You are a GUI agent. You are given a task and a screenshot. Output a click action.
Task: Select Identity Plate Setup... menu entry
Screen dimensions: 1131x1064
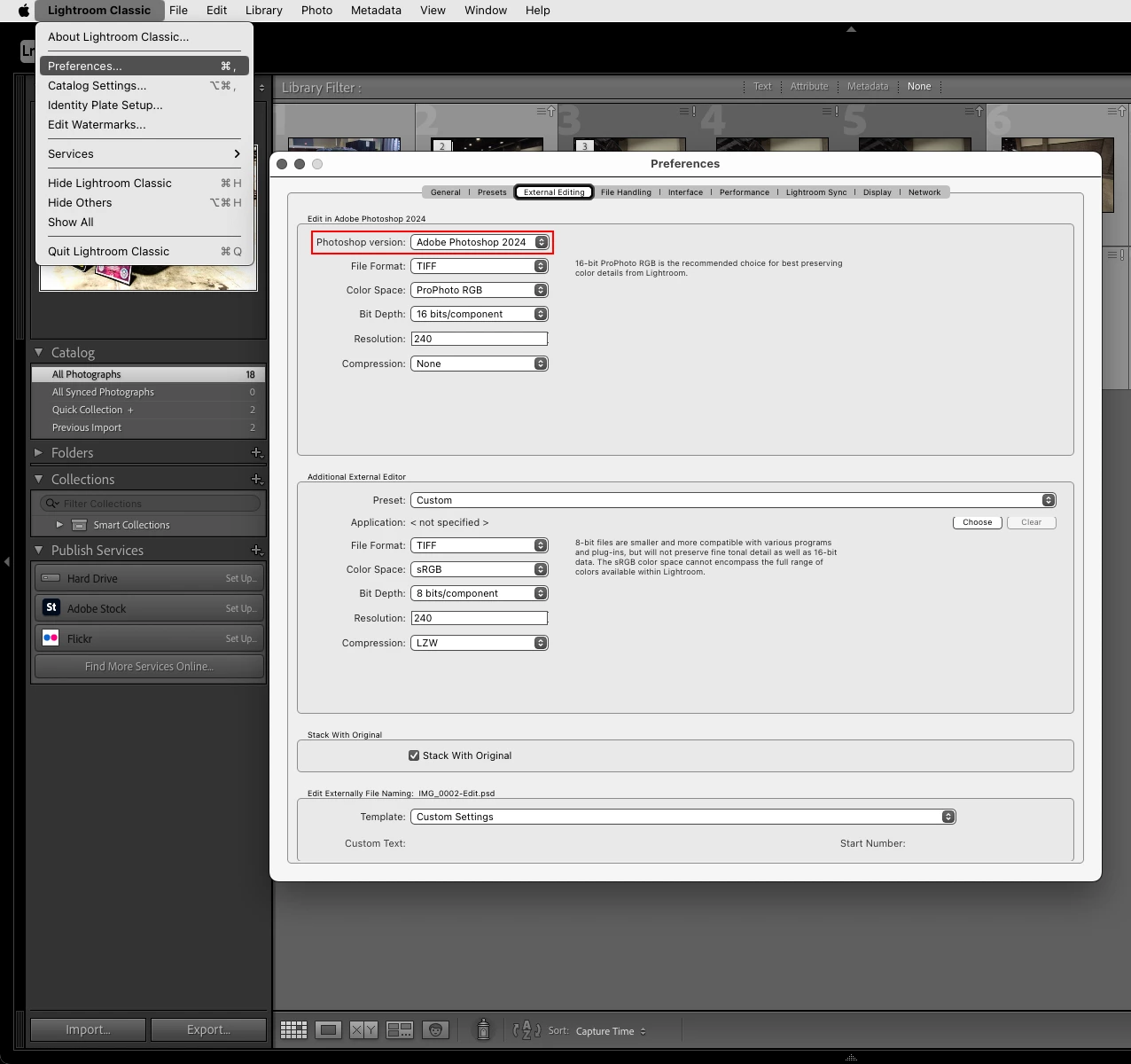click(x=144, y=105)
